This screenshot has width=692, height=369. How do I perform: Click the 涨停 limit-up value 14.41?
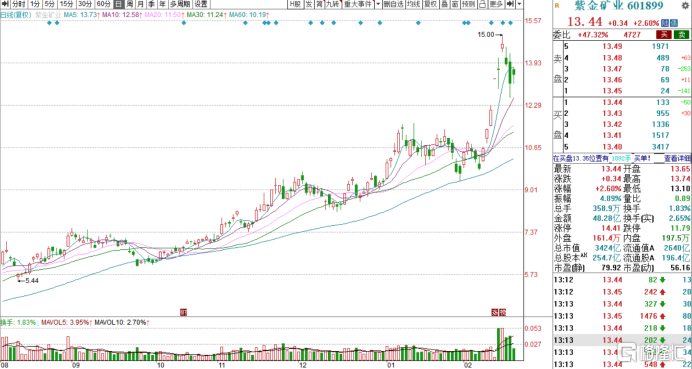coord(611,228)
